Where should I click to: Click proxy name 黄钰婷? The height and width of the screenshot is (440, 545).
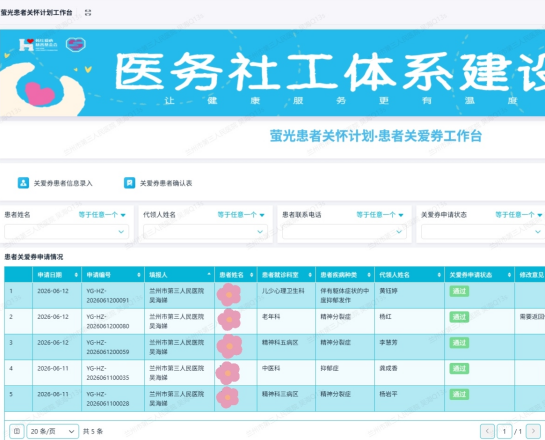click(388, 291)
